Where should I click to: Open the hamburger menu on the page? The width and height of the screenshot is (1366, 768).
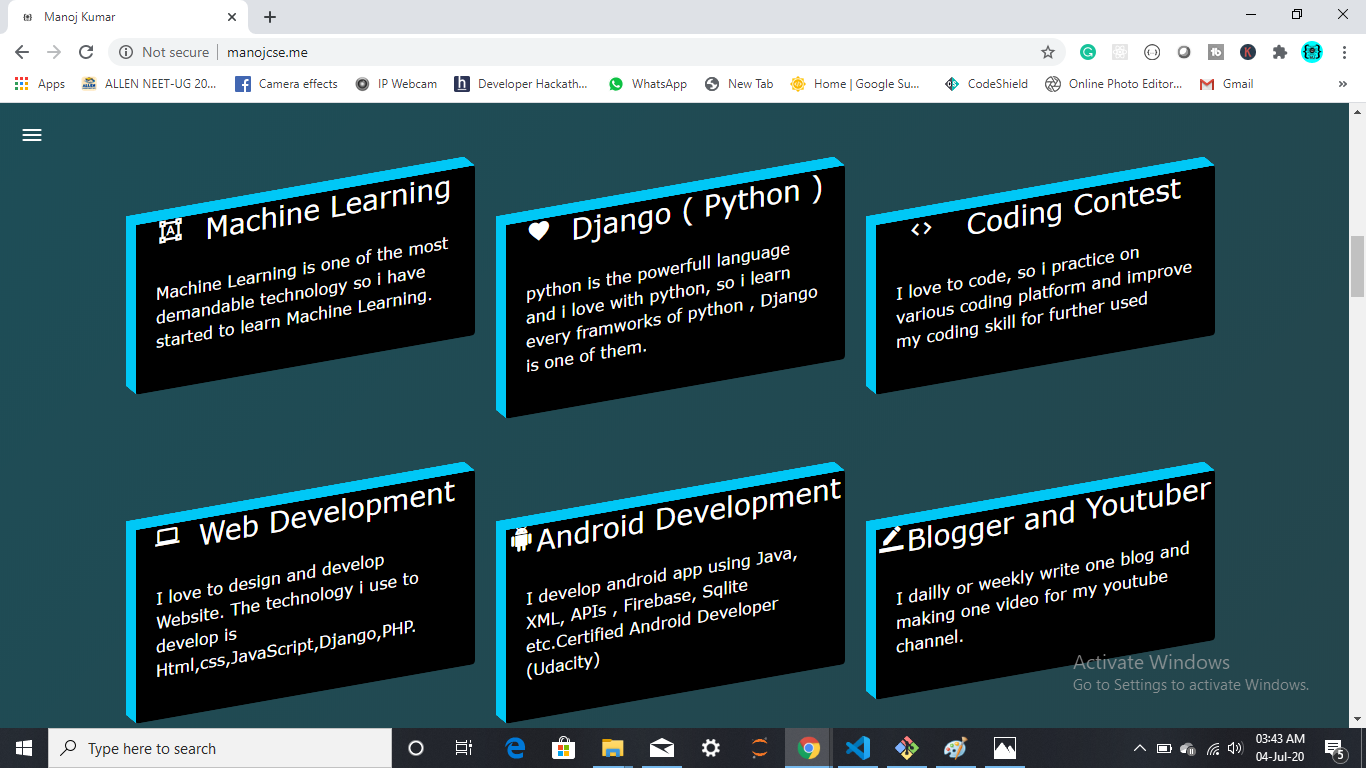click(32, 135)
